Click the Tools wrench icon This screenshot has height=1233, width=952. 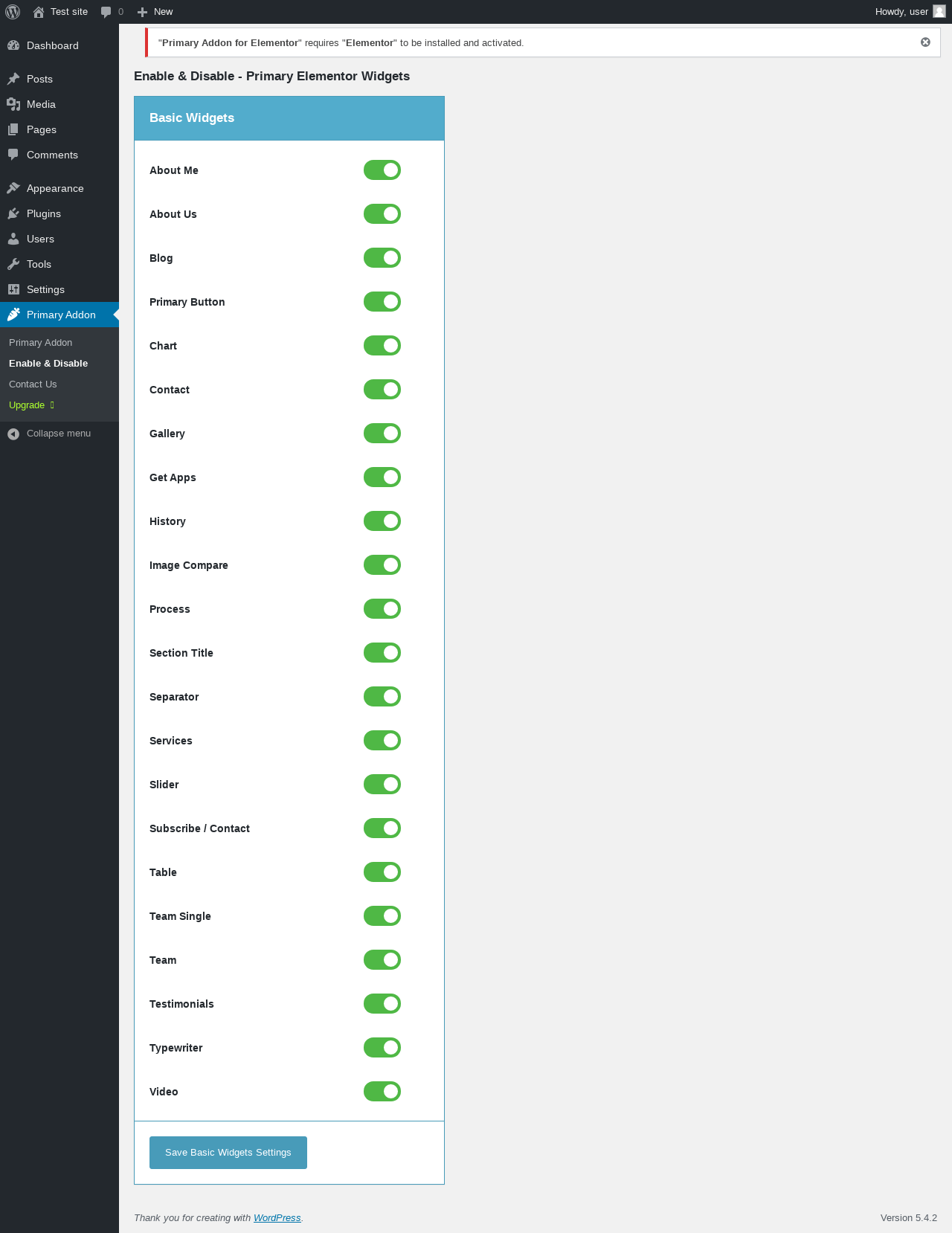[13, 264]
